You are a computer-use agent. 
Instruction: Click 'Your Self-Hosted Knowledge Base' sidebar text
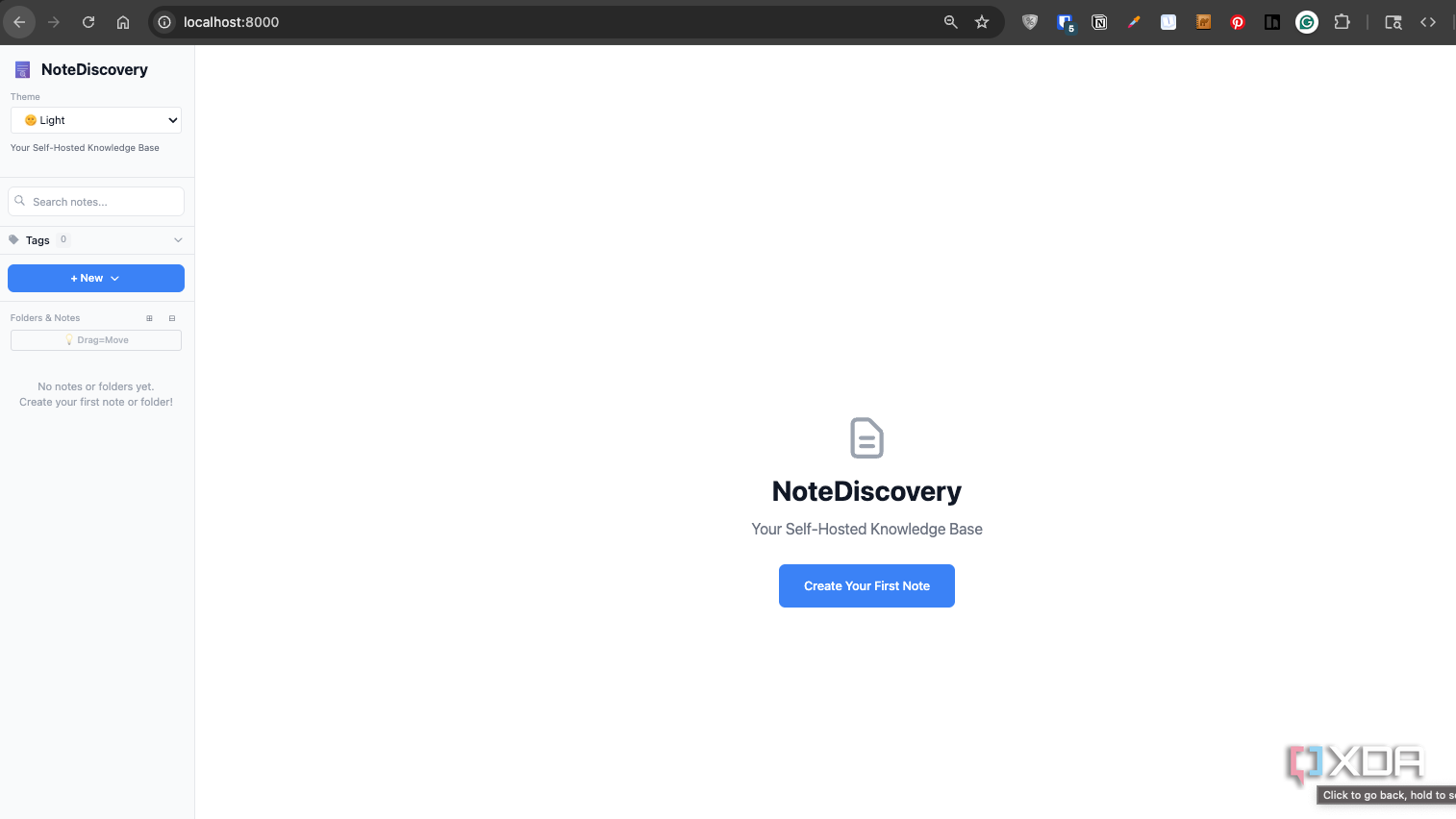click(x=85, y=148)
